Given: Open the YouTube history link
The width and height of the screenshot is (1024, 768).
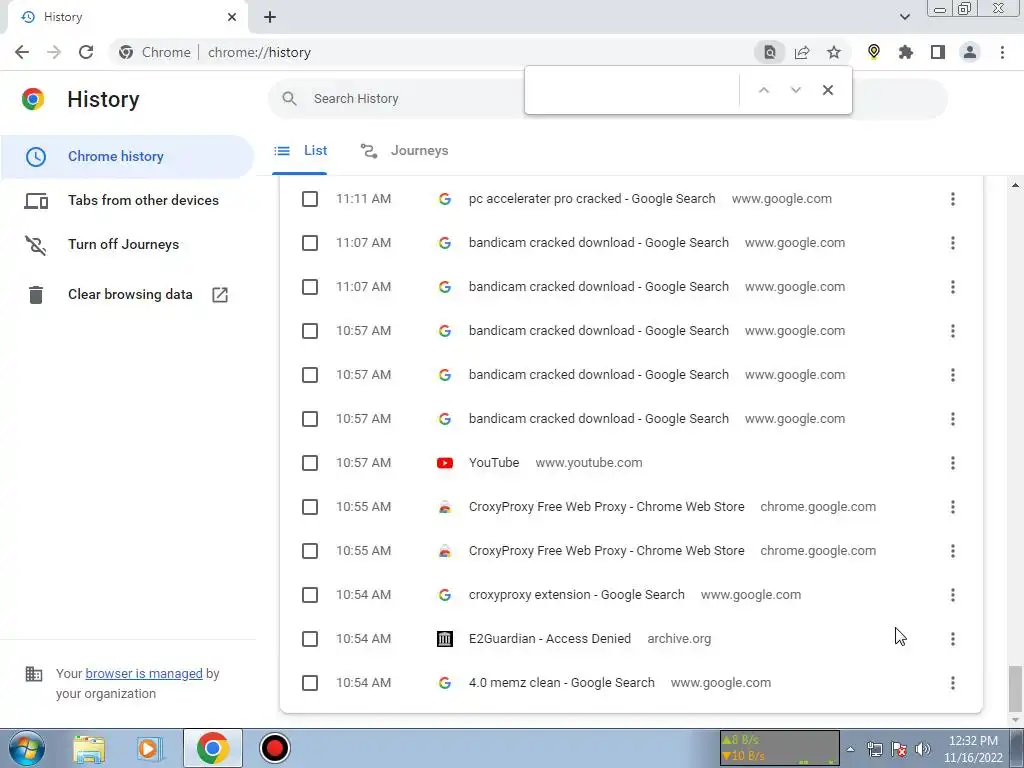Looking at the screenshot, I should pos(494,463).
